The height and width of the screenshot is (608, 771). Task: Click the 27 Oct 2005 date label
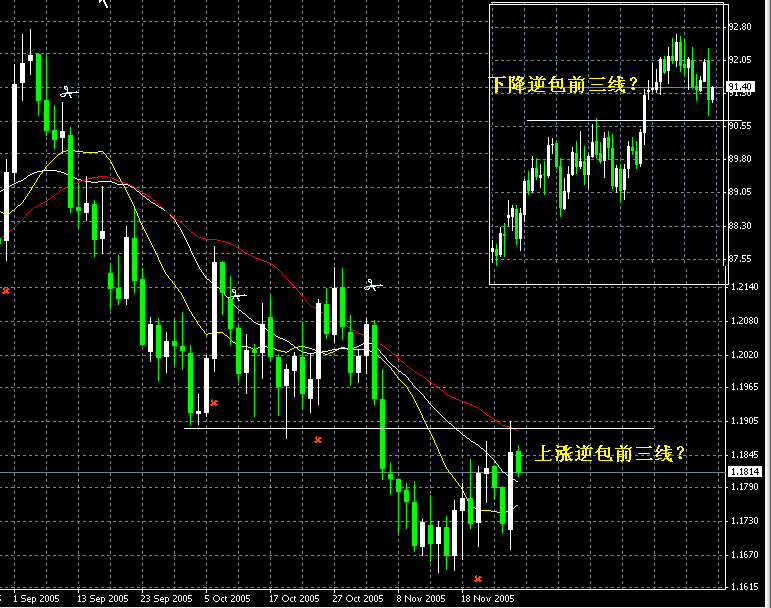(x=357, y=599)
